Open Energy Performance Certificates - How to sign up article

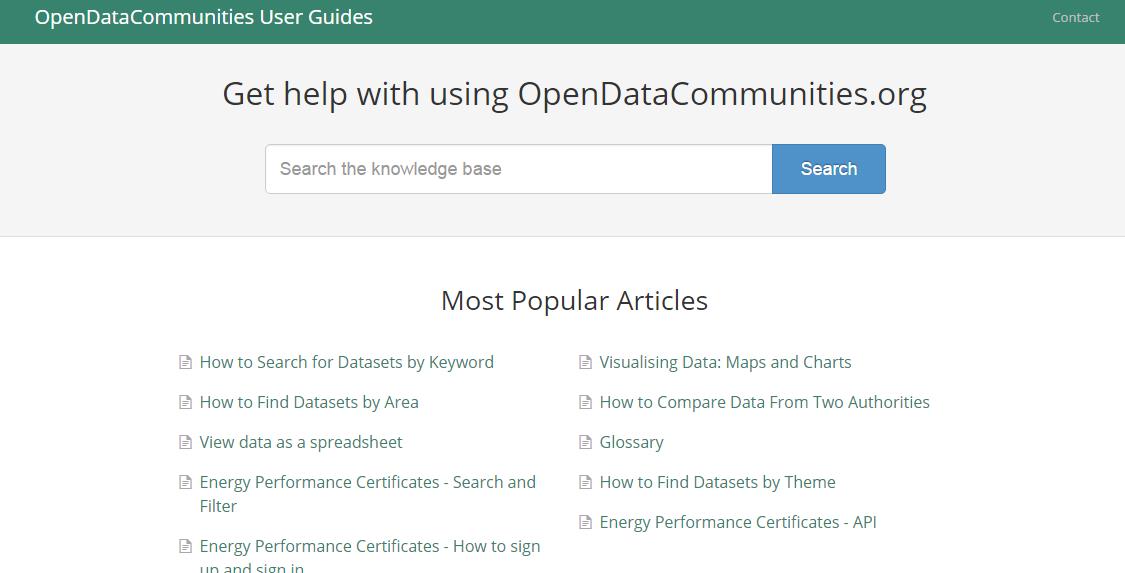click(x=369, y=557)
